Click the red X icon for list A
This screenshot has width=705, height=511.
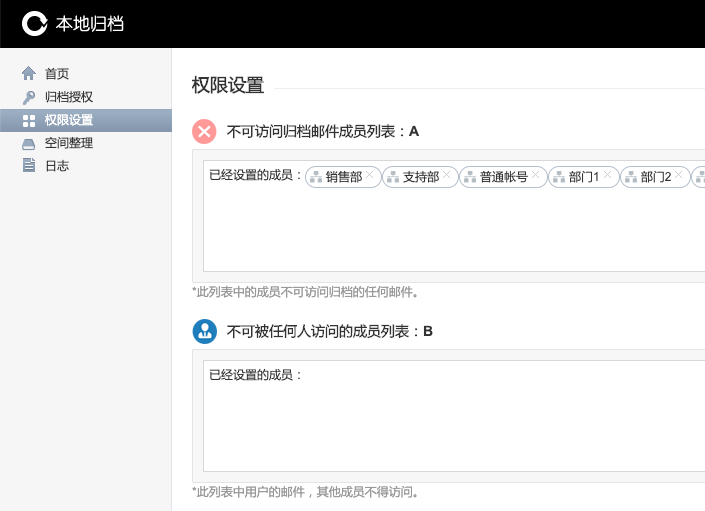click(204, 131)
